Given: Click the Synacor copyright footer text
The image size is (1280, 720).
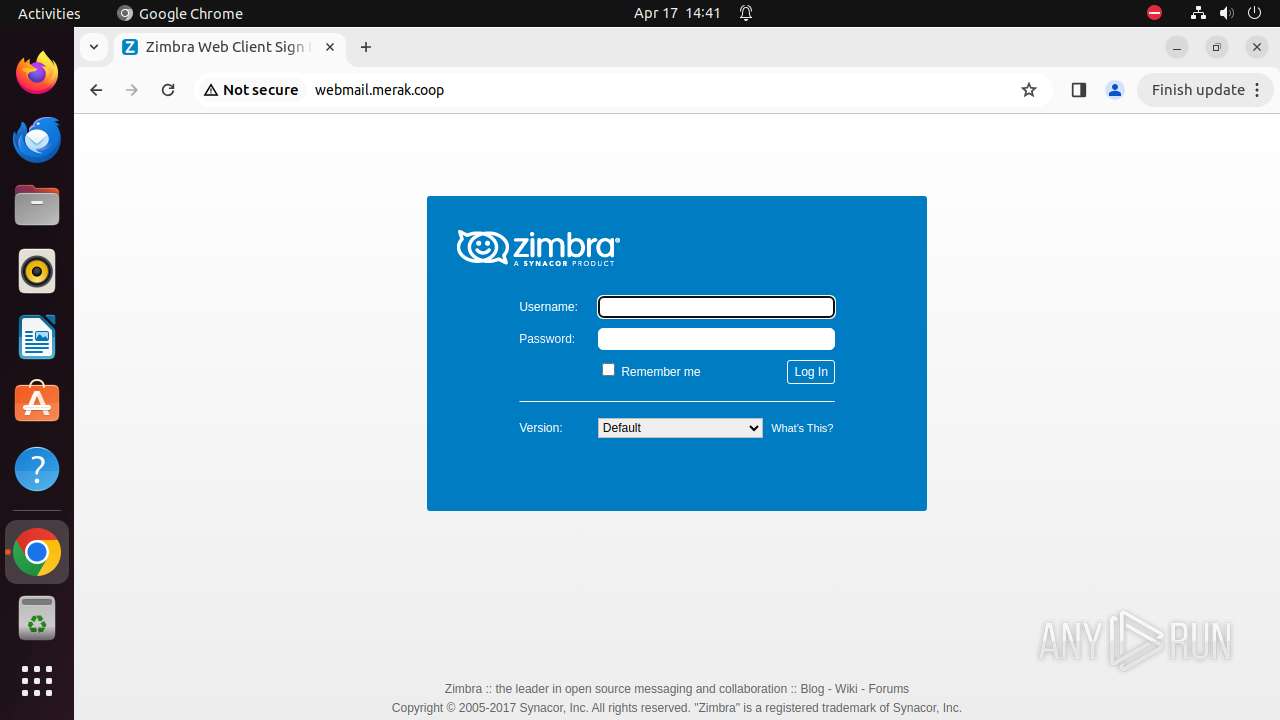Looking at the screenshot, I should tap(677, 708).
